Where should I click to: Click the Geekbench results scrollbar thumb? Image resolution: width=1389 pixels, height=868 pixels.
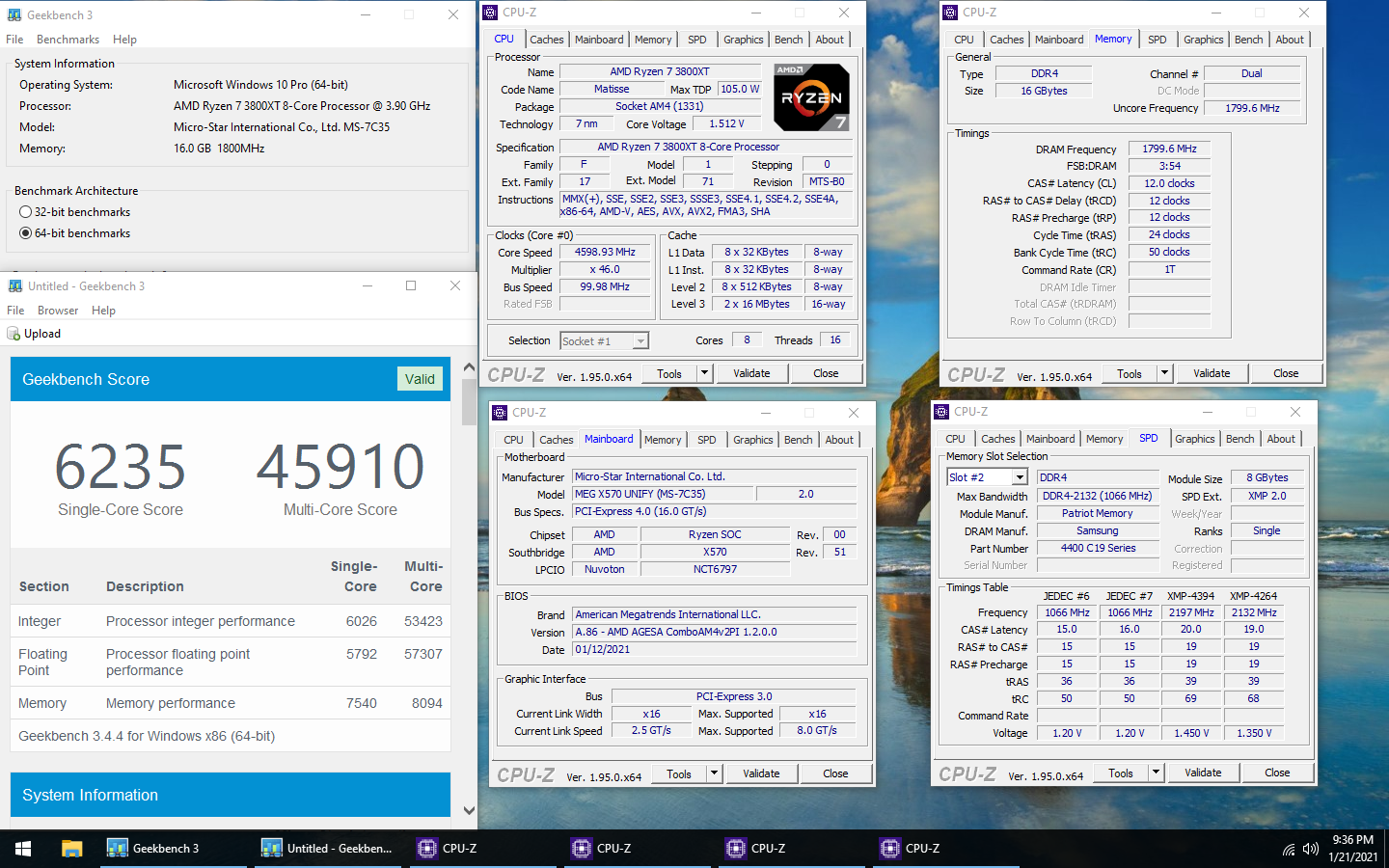(x=469, y=401)
